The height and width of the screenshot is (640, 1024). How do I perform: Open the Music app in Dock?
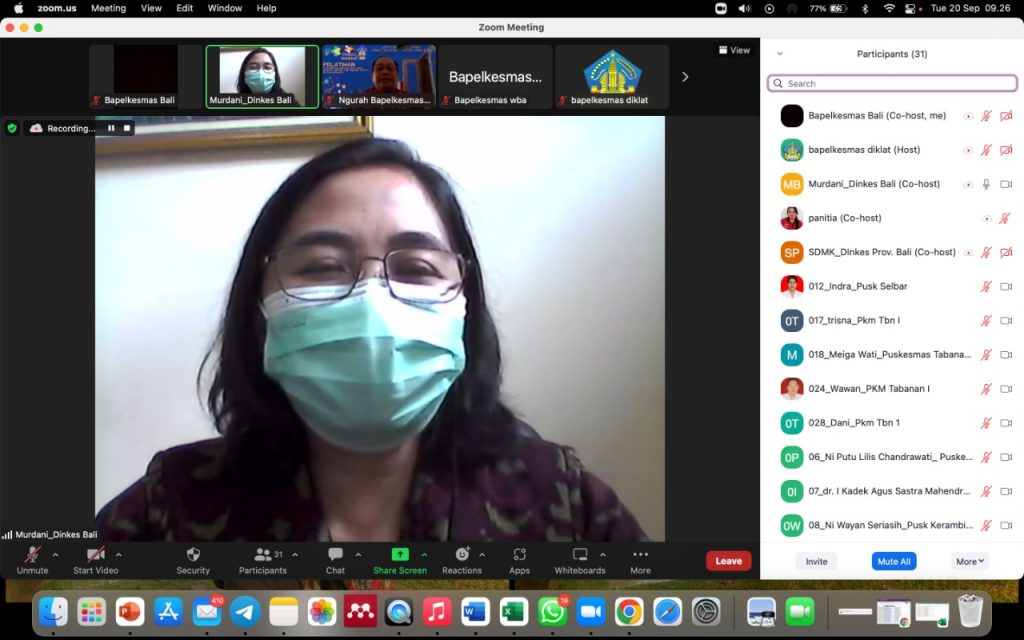[x=437, y=612]
